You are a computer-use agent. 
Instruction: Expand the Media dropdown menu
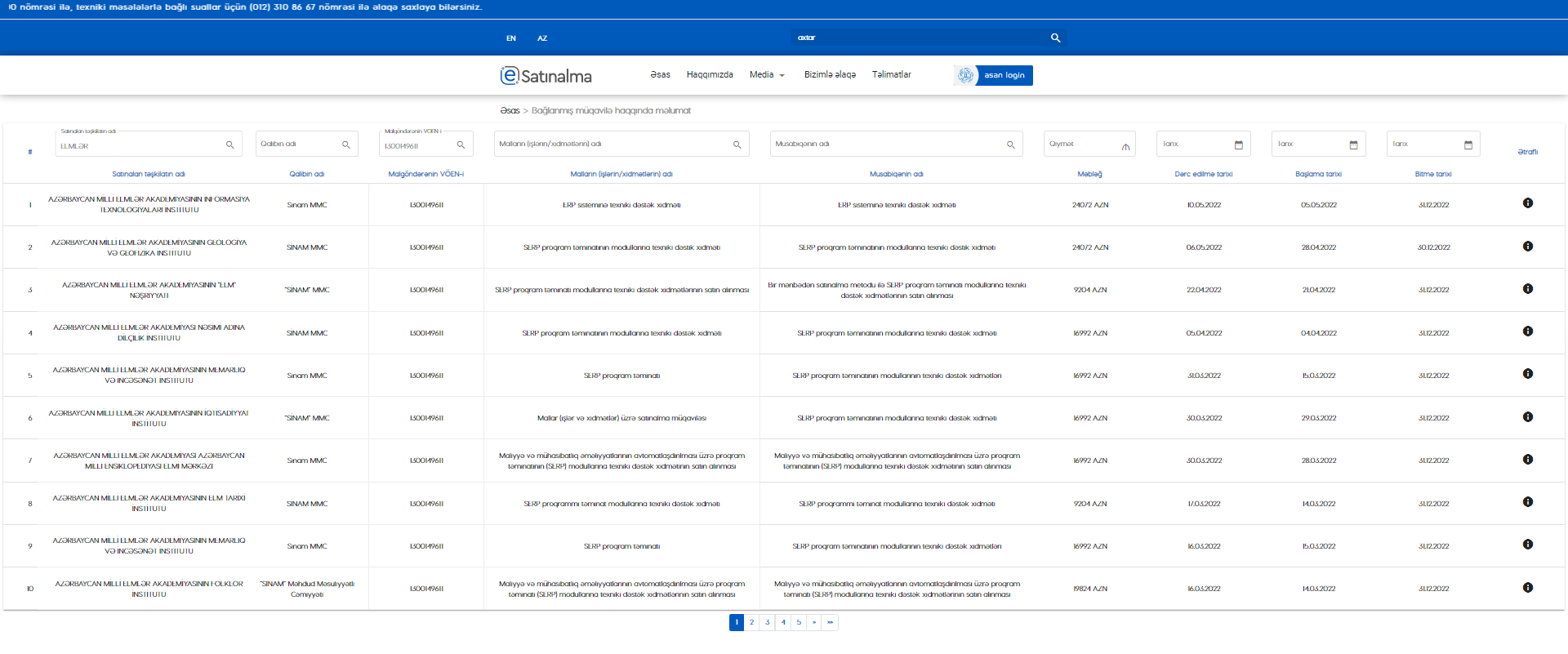click(x=767, y=74)
